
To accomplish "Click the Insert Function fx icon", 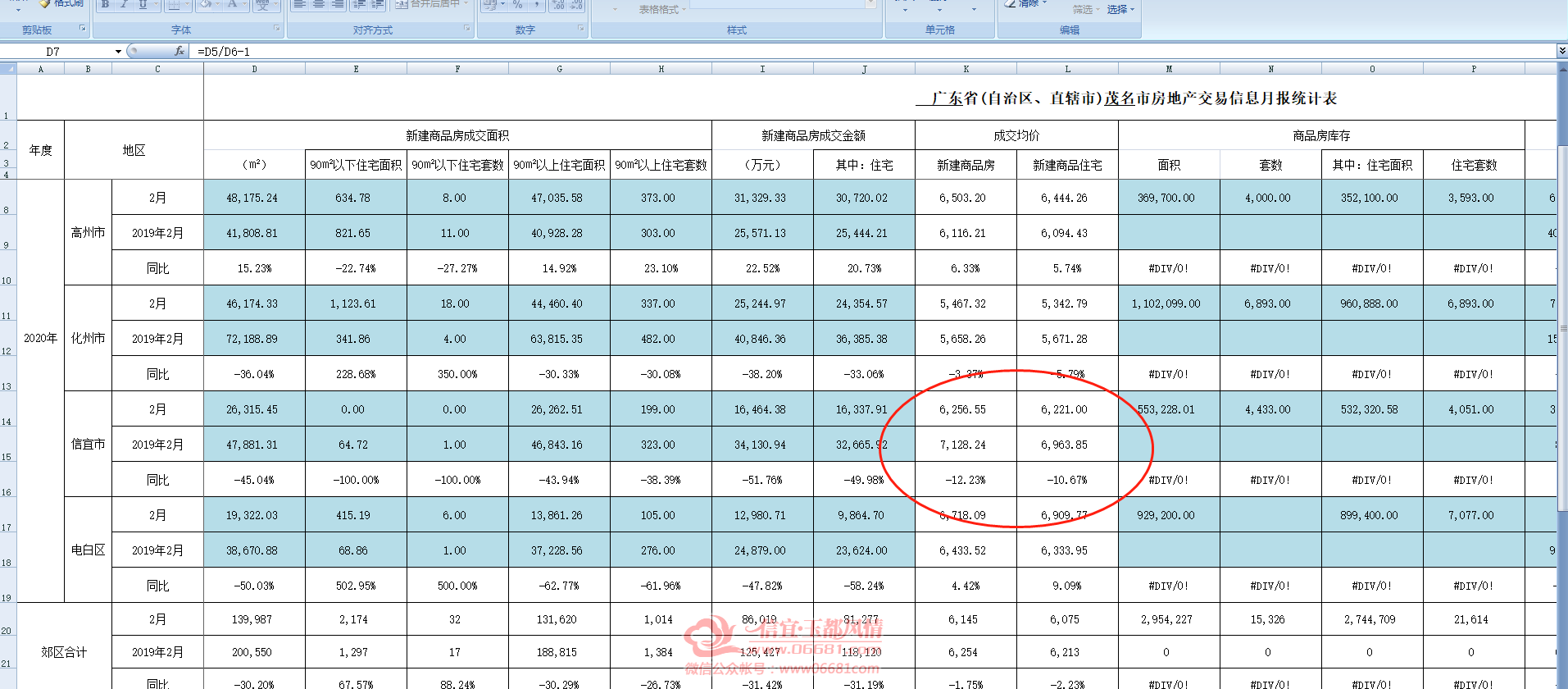I will [x=180, y=51].
